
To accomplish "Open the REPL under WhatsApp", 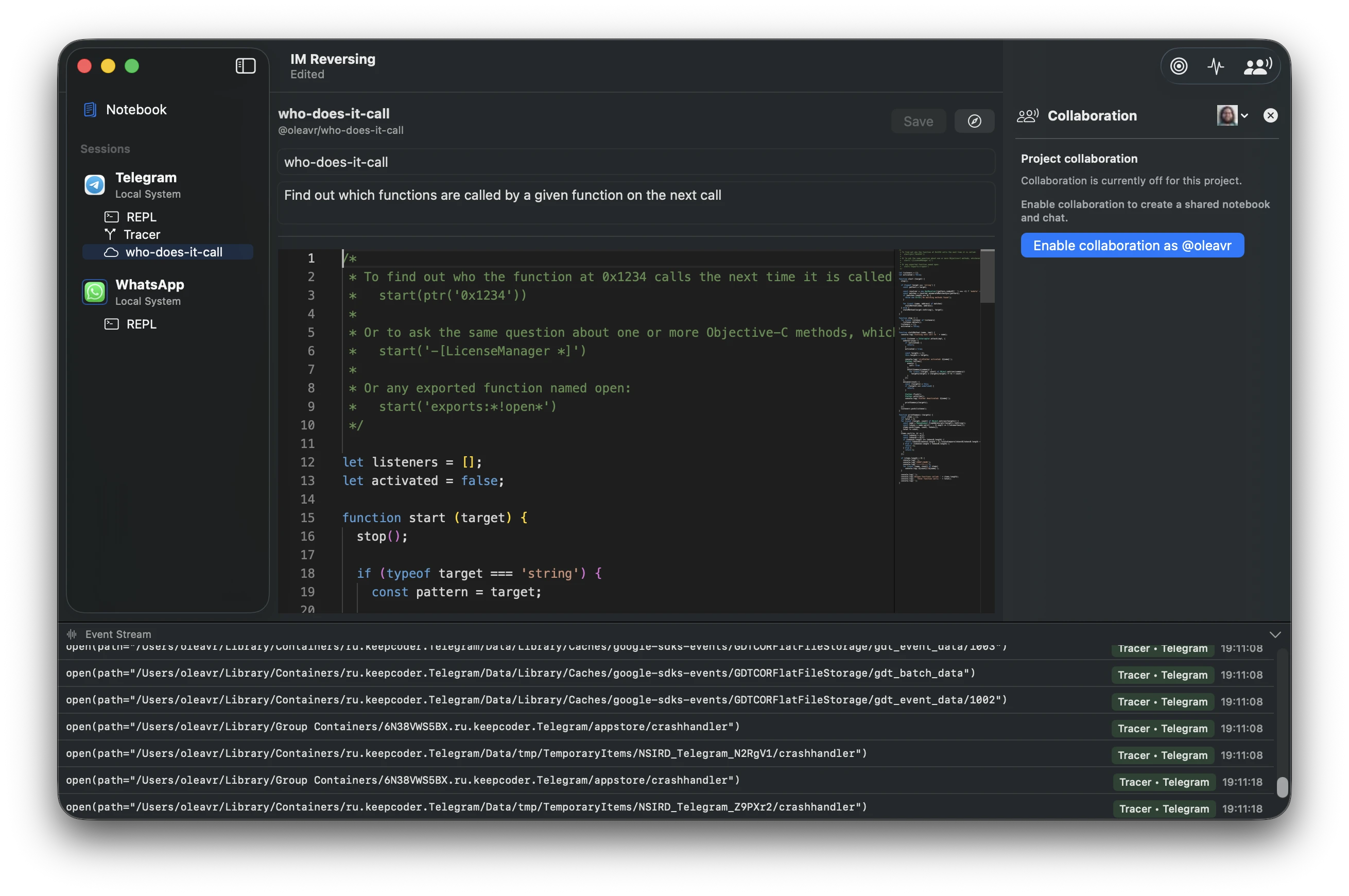I will pyautogui.click(x=141, y=324).
